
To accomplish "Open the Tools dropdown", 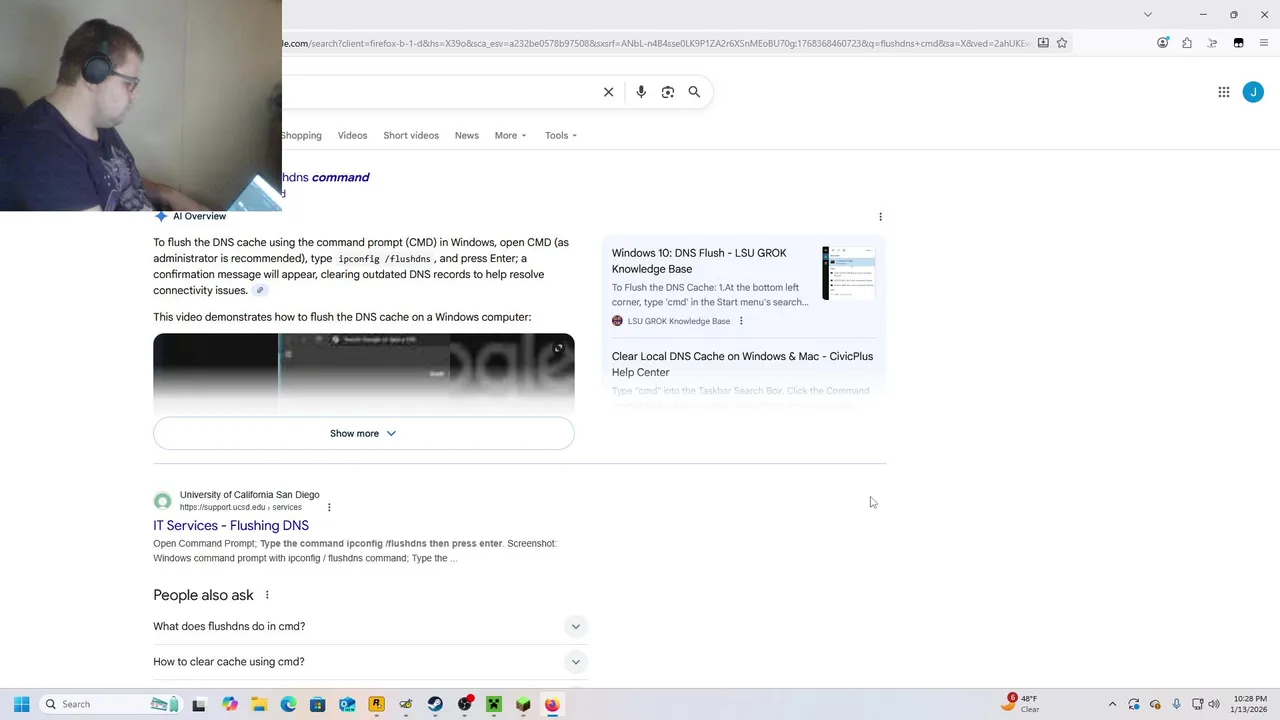I will pos(561,135).
